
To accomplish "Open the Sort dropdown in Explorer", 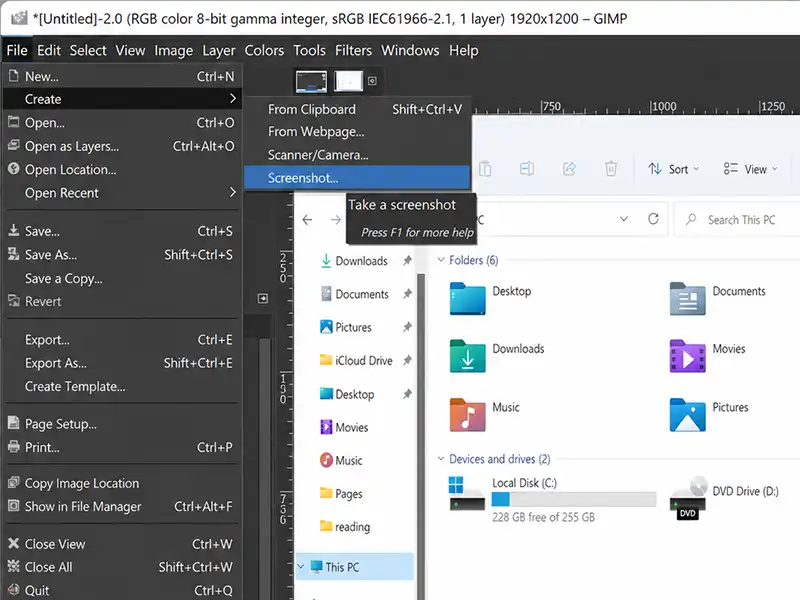I will click(x=673, y=169).
